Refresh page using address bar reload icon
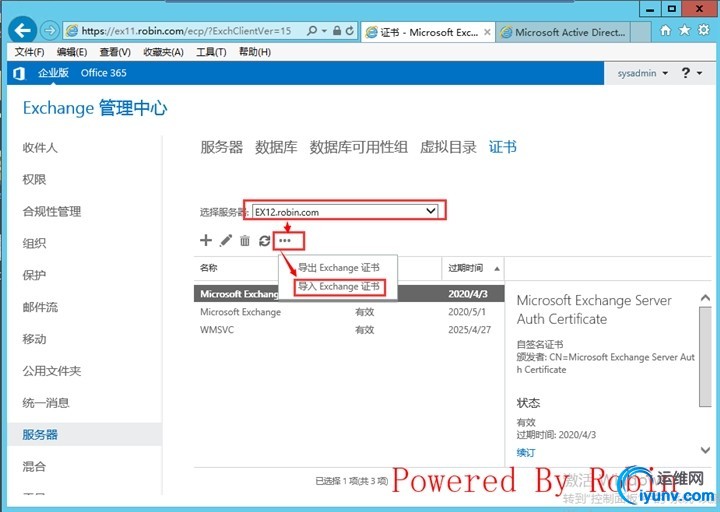This screenshot has height=512, width=720. coord(350,31)
